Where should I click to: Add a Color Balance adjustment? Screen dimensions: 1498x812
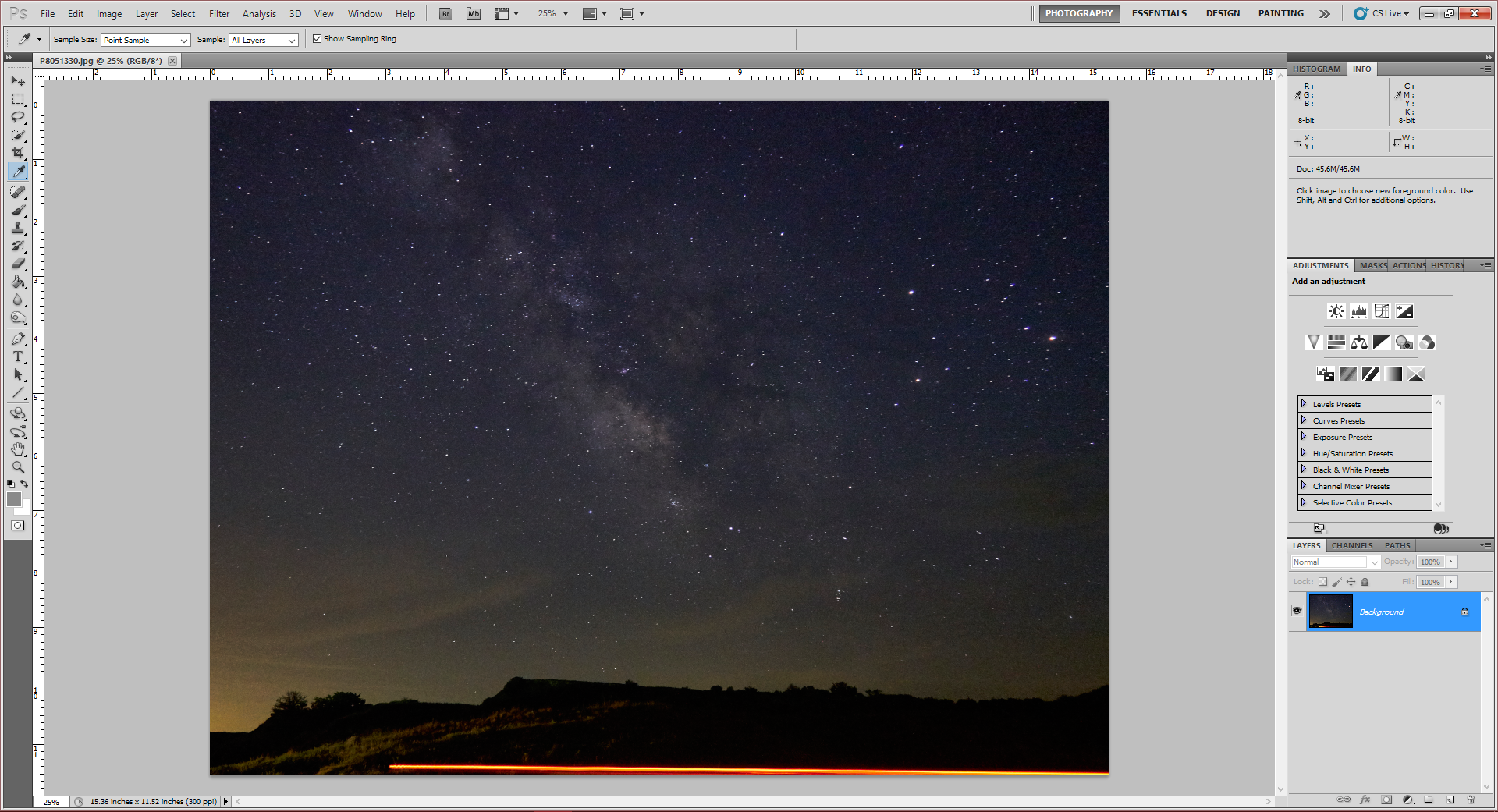coord(1359,342)
